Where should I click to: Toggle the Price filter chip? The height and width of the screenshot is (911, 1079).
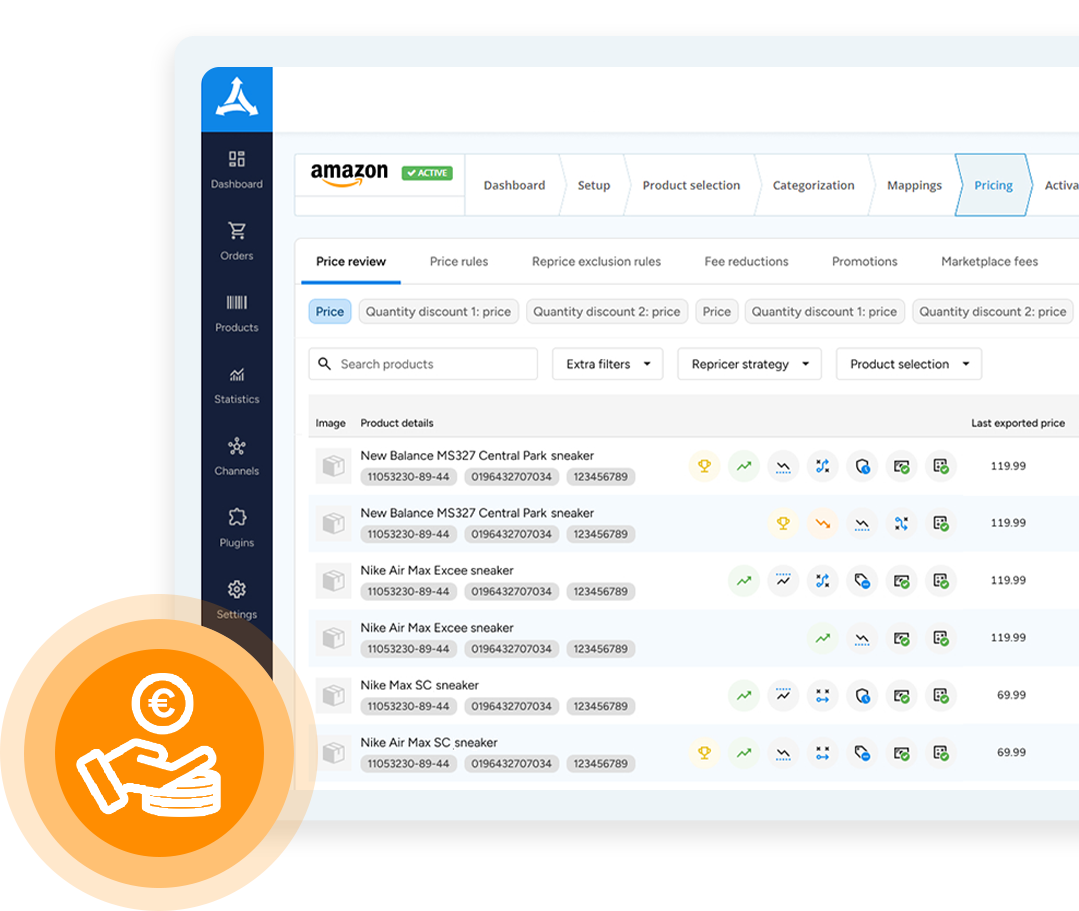point(329,312)
